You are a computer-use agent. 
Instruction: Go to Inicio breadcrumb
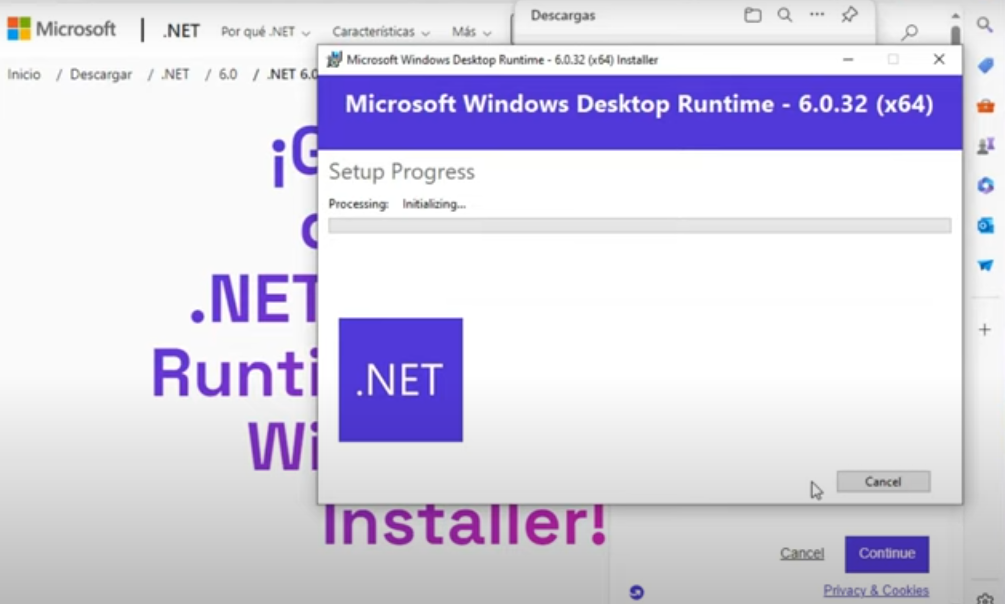tap(24, 74)
